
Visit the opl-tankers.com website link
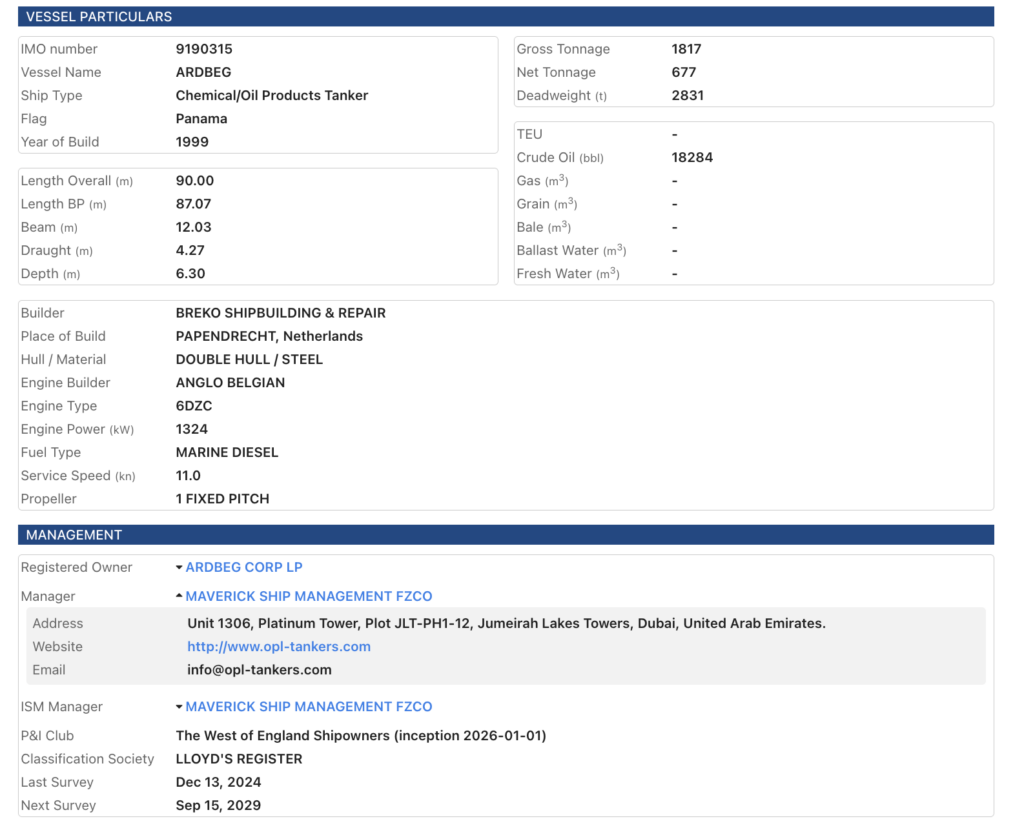click(x=279, y=646)
